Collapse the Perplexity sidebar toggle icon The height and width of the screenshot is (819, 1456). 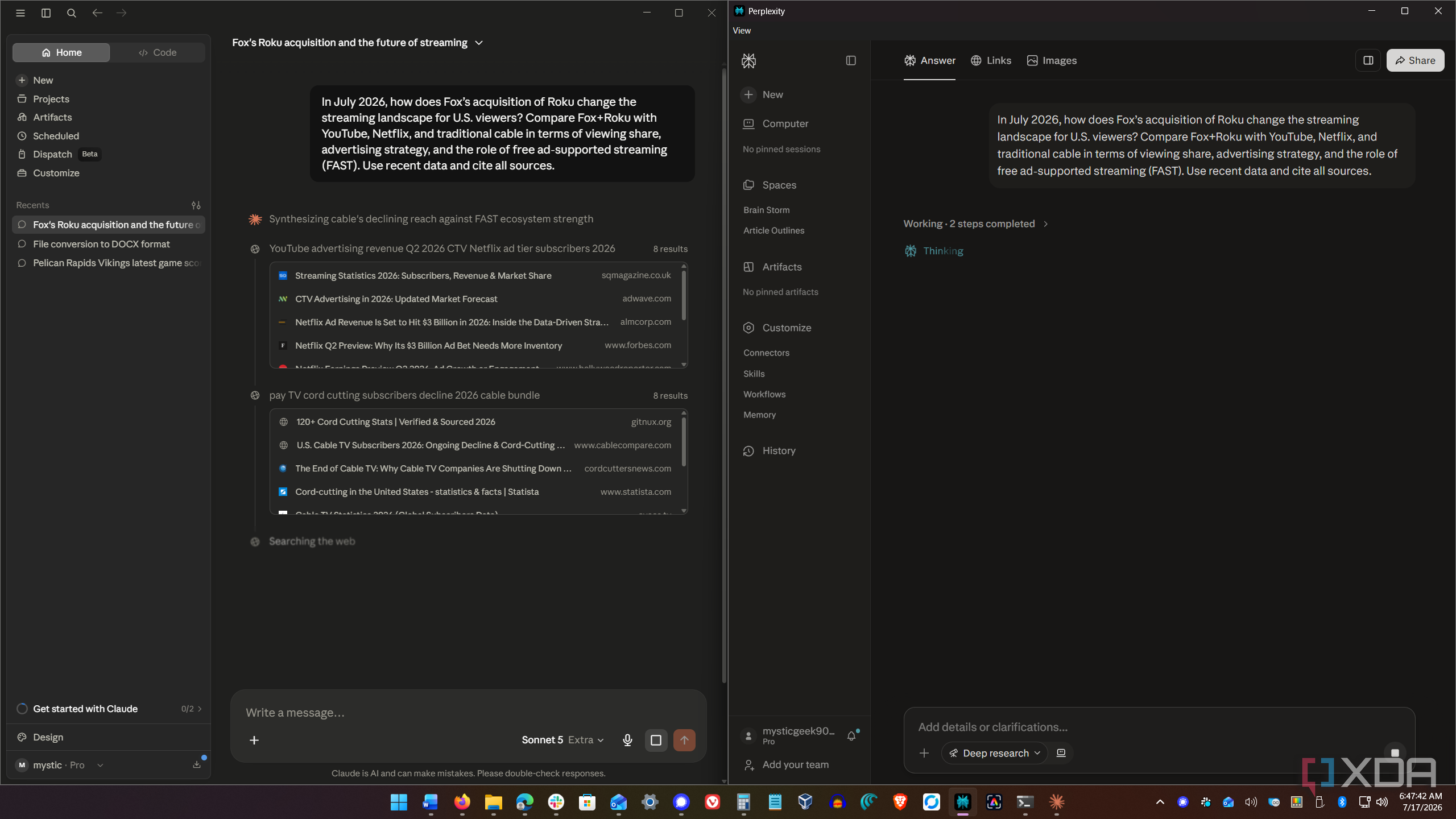point(851,61)
